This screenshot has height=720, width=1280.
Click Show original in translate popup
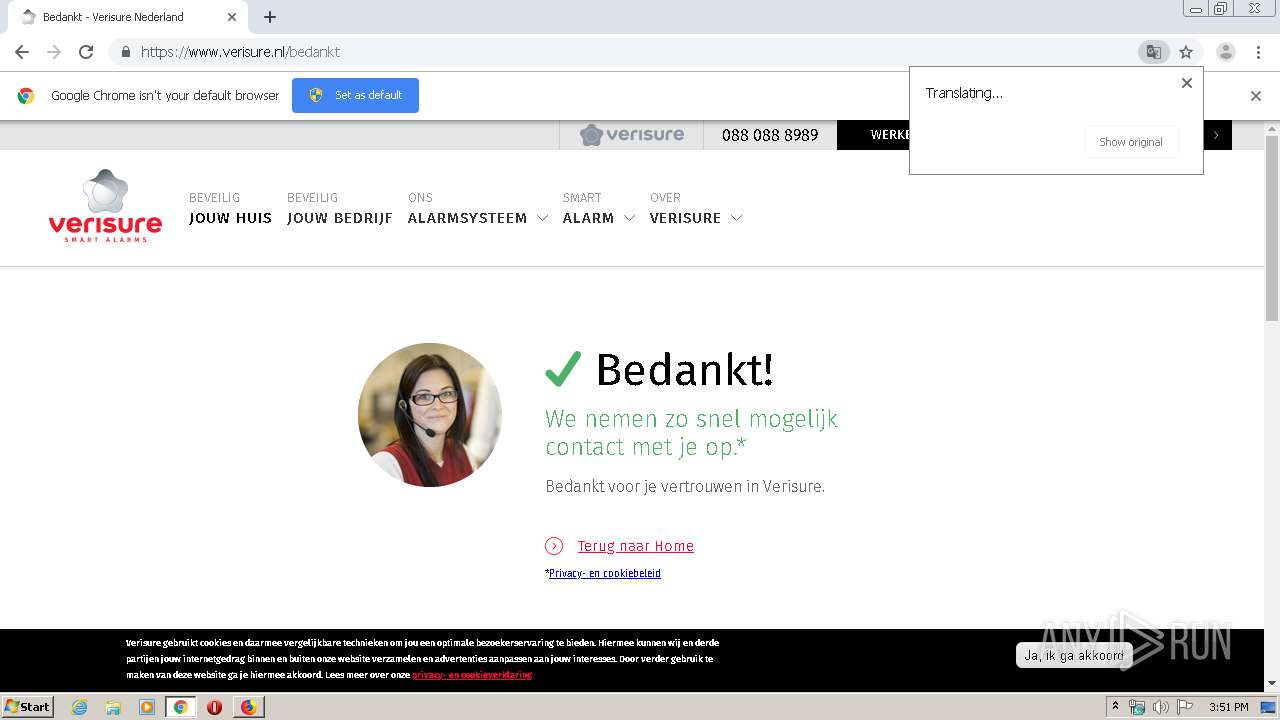(x=1131, y=142)
